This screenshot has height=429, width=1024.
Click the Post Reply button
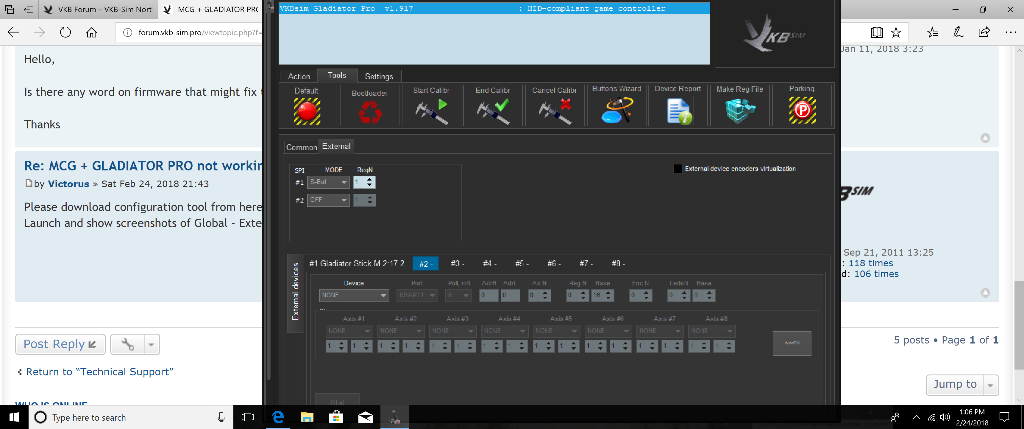60,344
